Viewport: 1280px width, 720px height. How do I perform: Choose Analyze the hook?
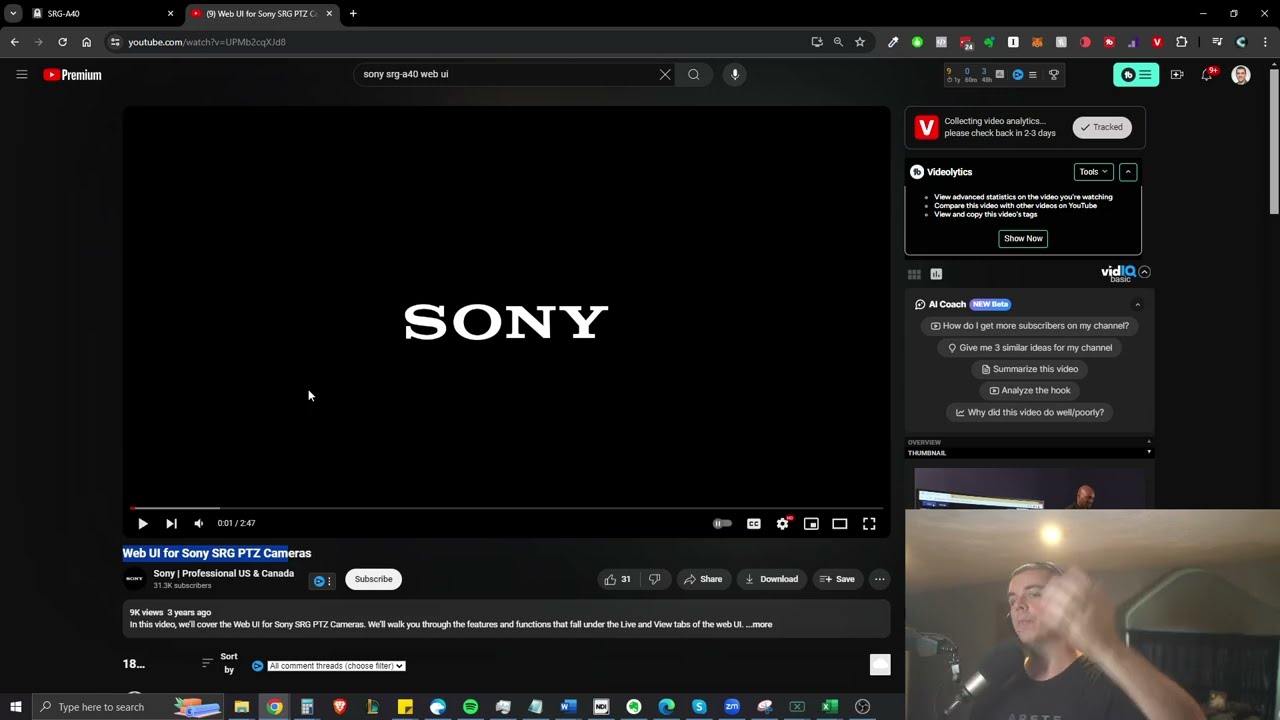(x=1029, y=391)
